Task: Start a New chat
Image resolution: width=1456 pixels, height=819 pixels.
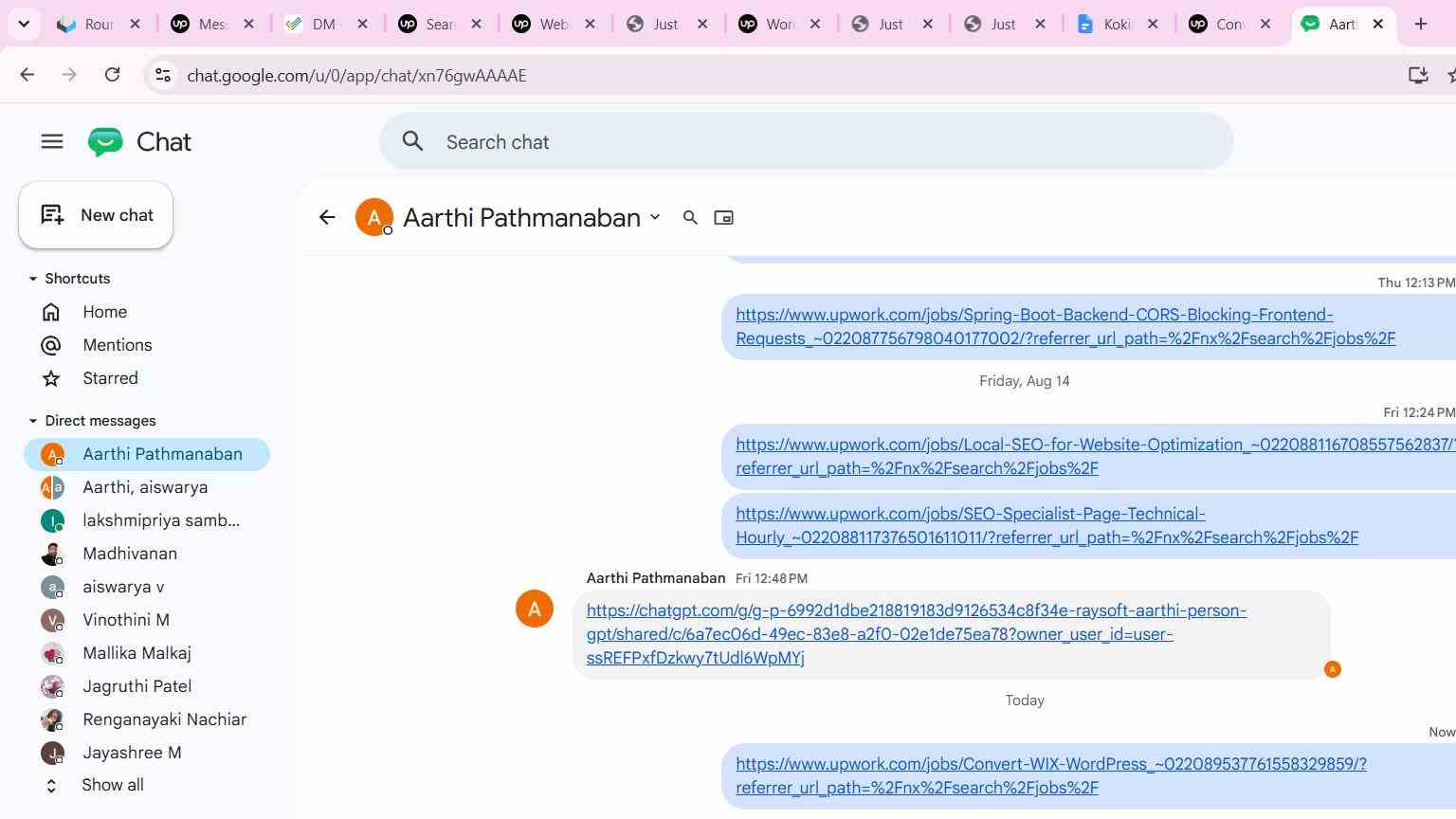Action: tap(96, 215)
